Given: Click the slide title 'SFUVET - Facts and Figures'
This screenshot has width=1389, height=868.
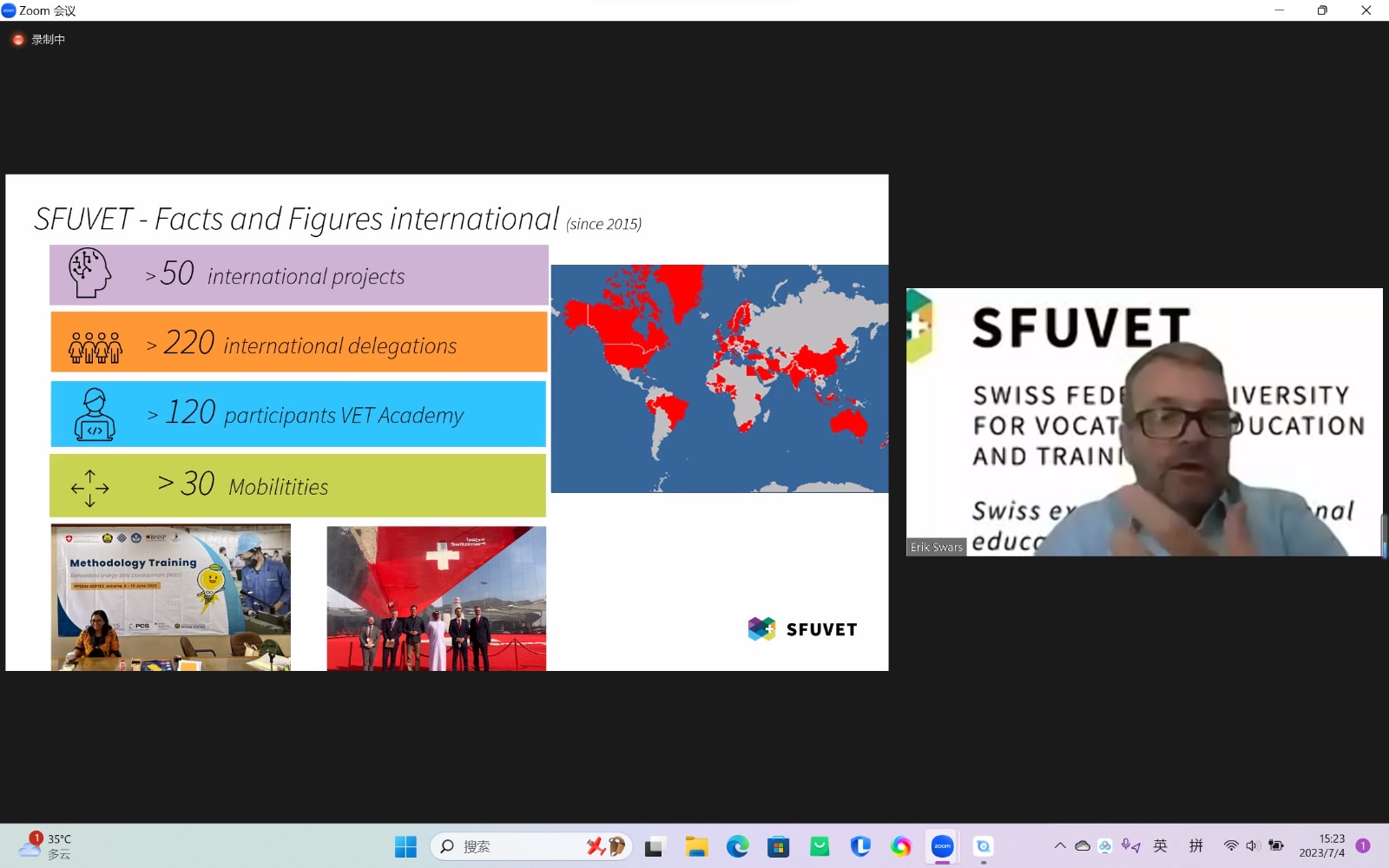Looking at the screenshot, I should 296,220.
